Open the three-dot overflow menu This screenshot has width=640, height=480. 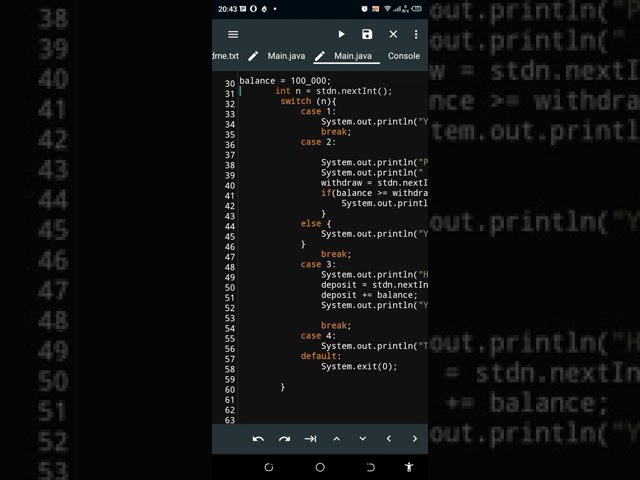(416, 35)
